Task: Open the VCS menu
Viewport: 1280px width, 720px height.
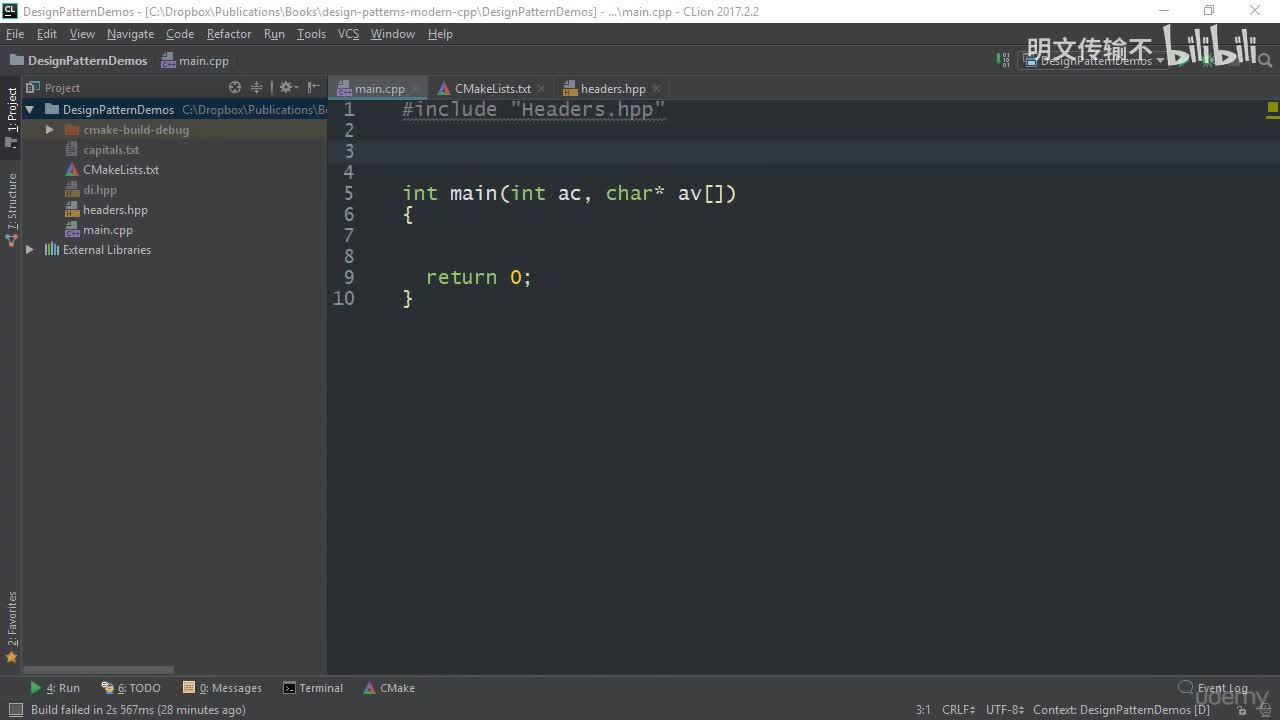Action: (x=348, y=34)
